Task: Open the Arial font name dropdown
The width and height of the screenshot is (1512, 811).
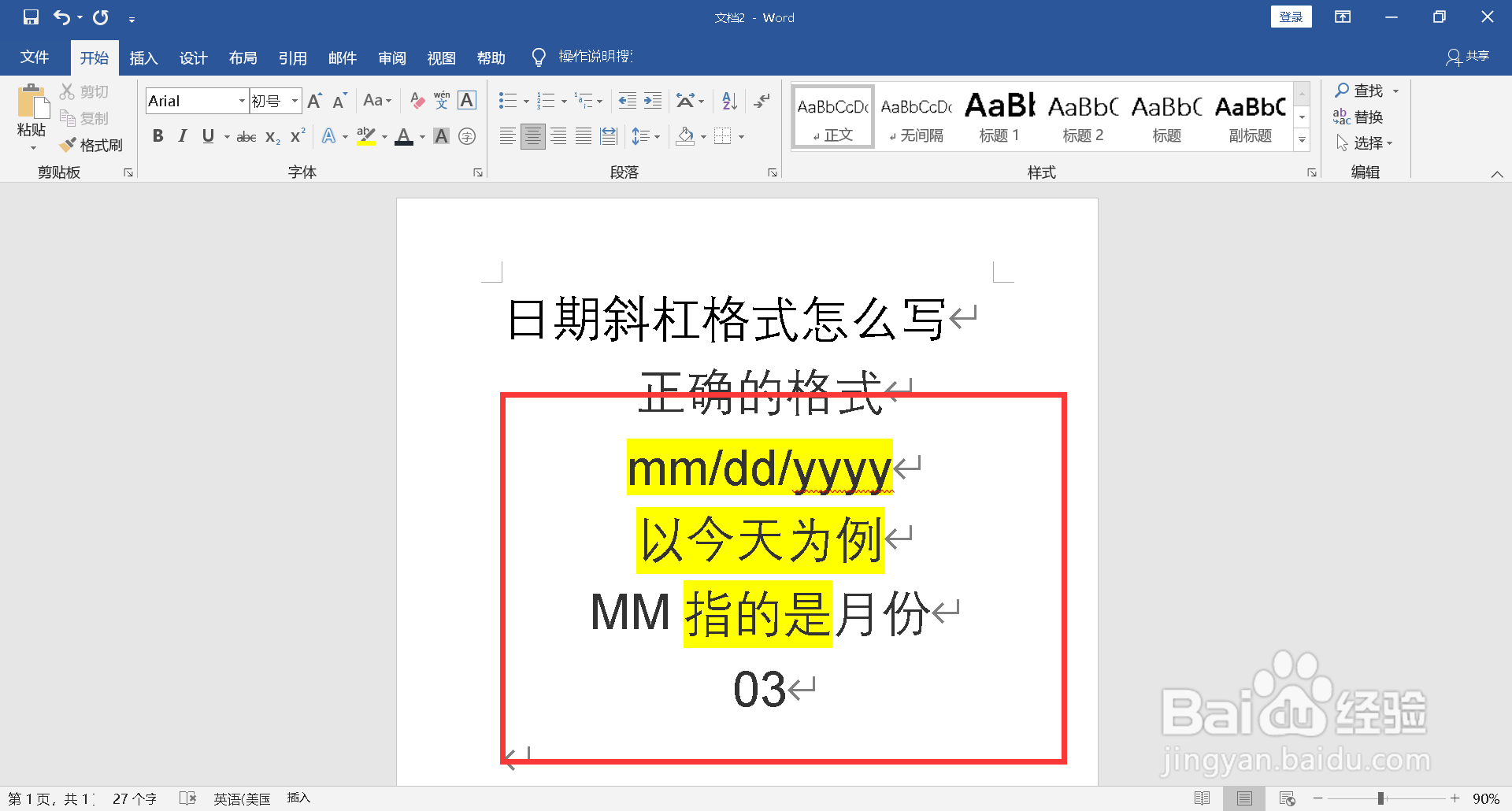Action: 242,101
